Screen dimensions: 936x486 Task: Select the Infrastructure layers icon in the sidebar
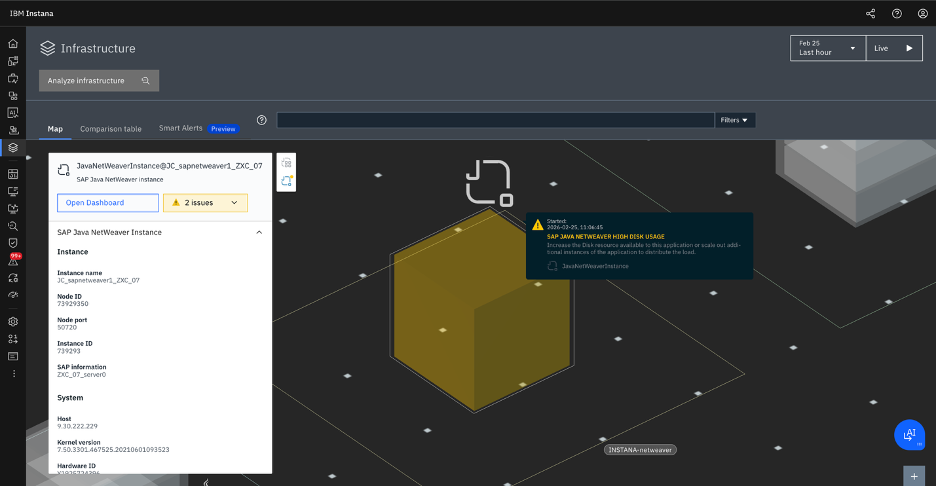tap(13, 147)
